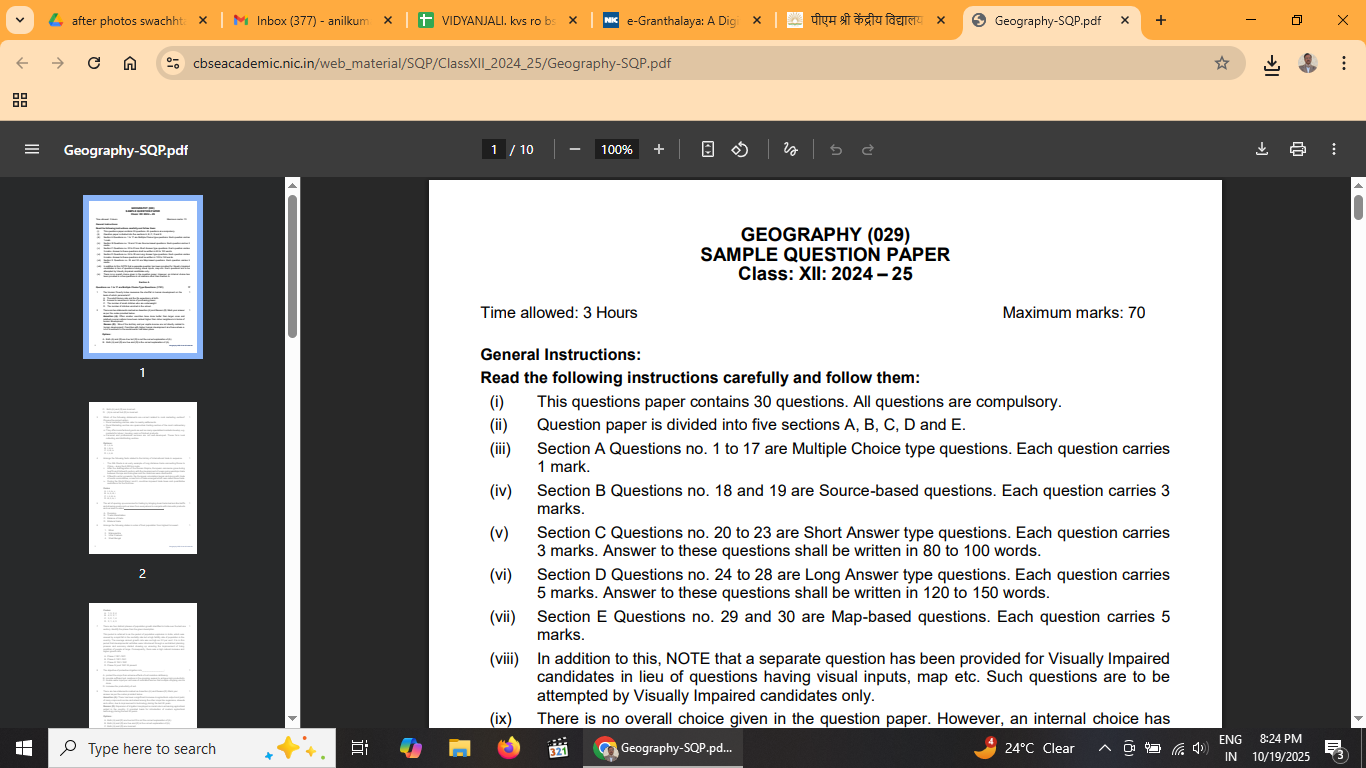Reload the current page
1366x768 pixels.
tap(94, 63)
